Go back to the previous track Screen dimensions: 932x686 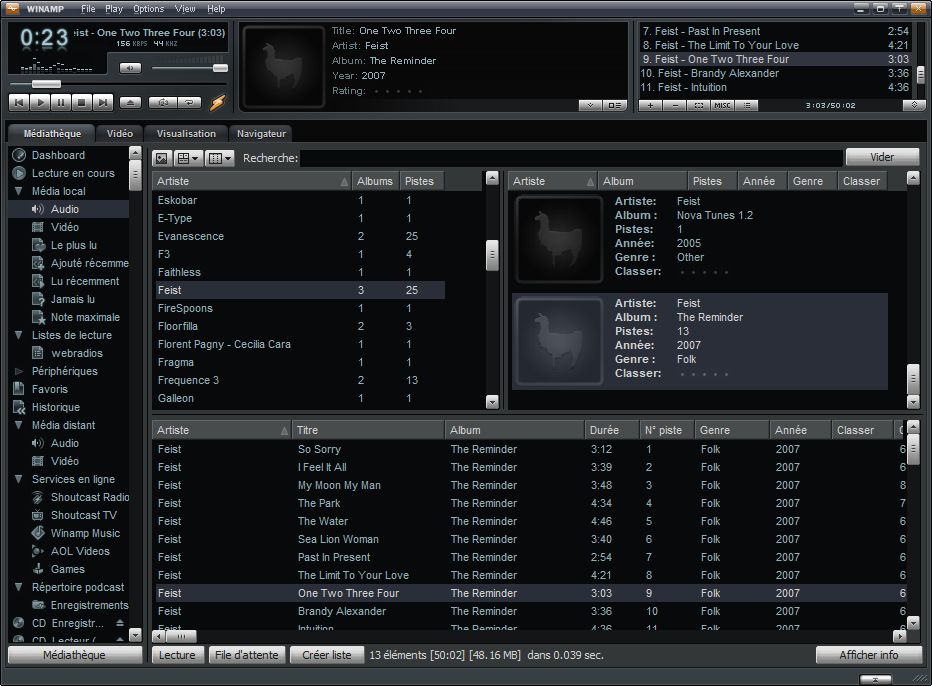pos(19,102)
